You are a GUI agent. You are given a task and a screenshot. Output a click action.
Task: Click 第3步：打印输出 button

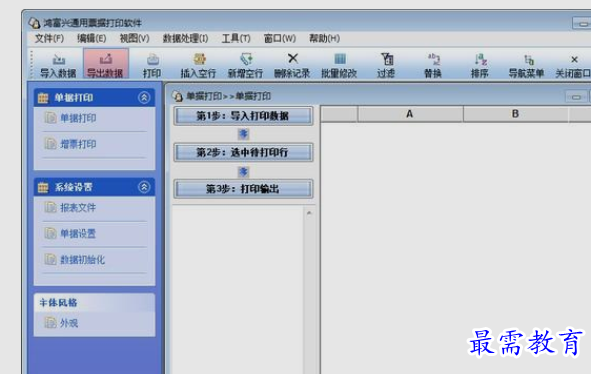point(243,189)
